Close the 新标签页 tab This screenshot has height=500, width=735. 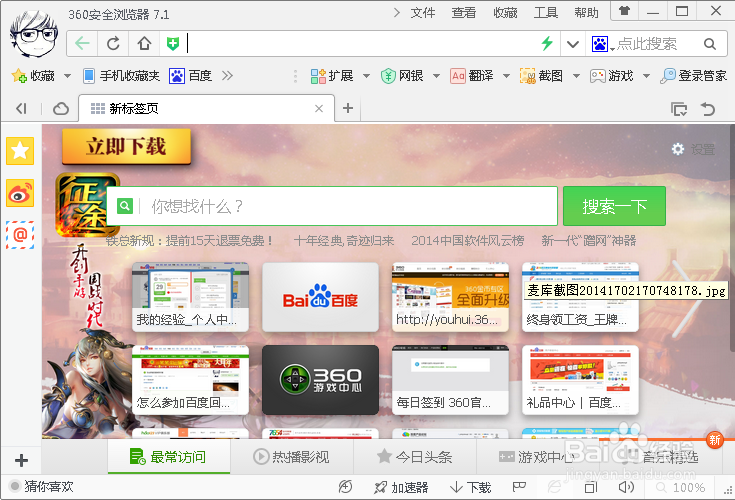coord(319,109)
